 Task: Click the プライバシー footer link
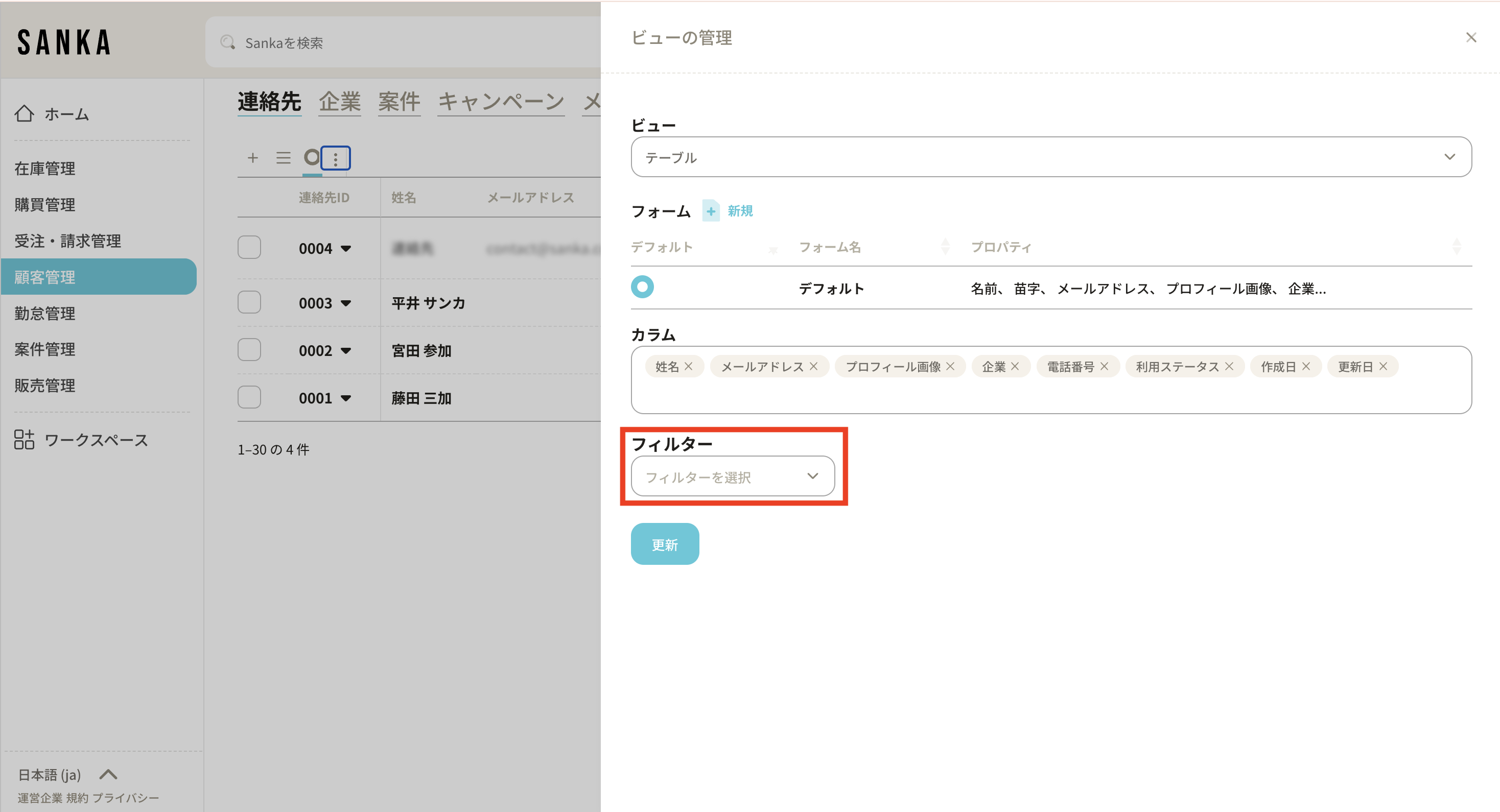pos(125,798)
